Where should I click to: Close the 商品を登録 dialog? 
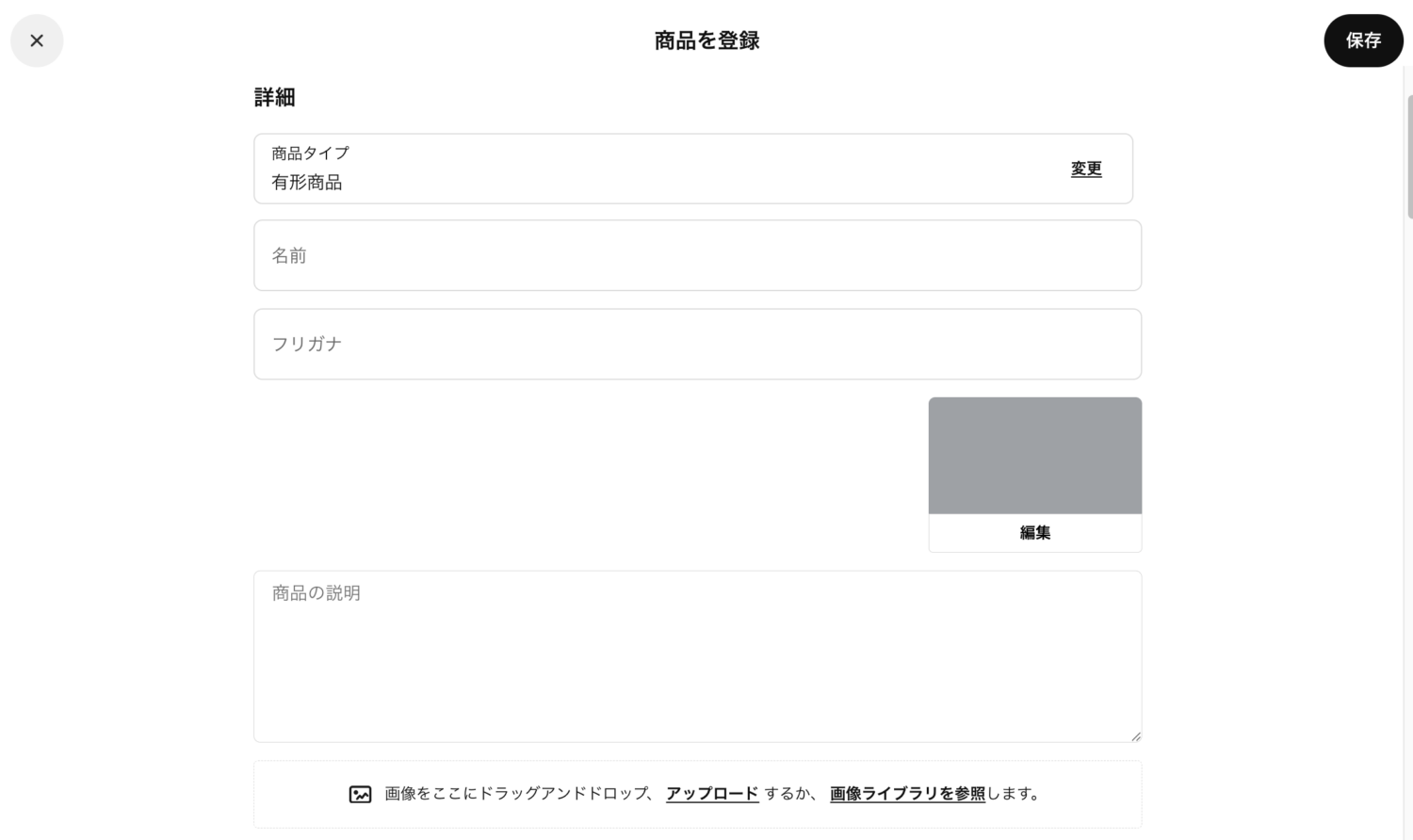pyautogui.click(x=37, y=40)
